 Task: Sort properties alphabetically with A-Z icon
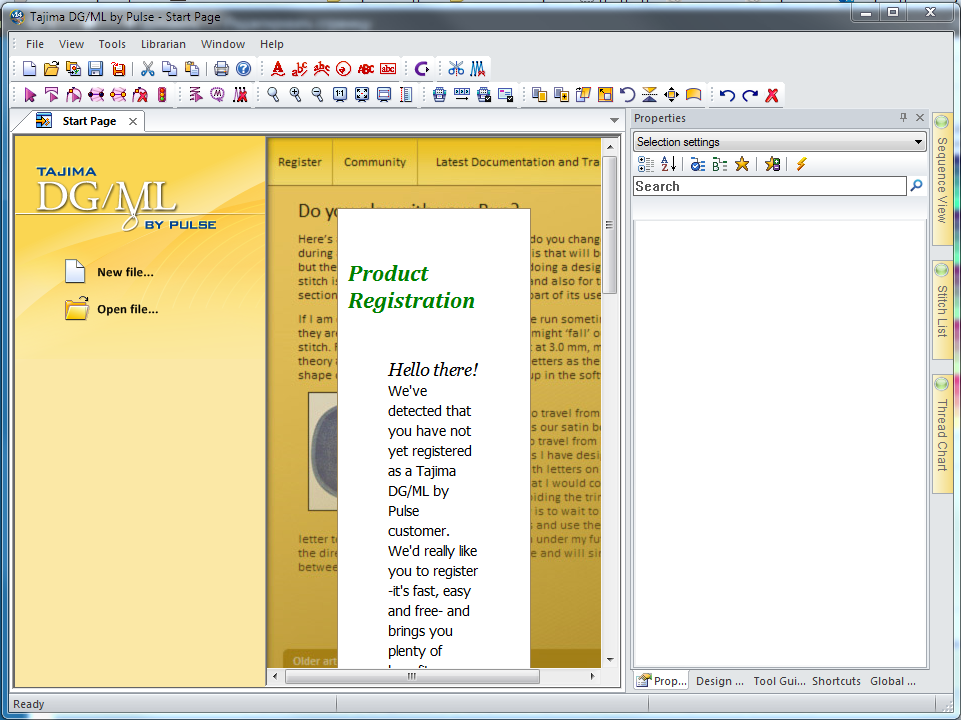pyautogui.click(x=669, y=164)
